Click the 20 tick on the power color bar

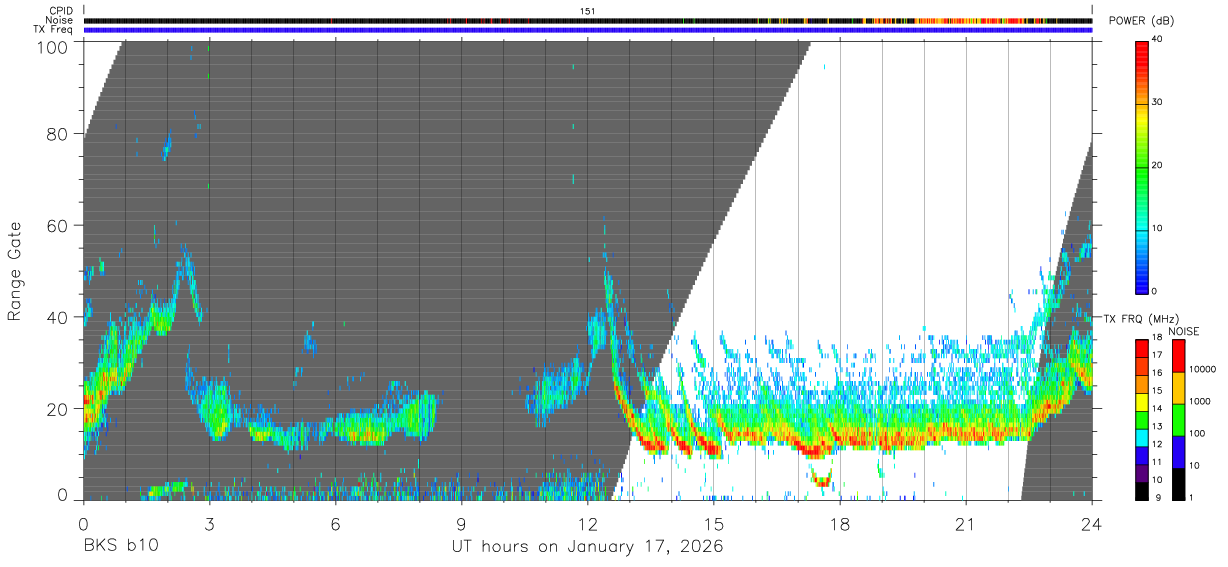click(1157, 165)
